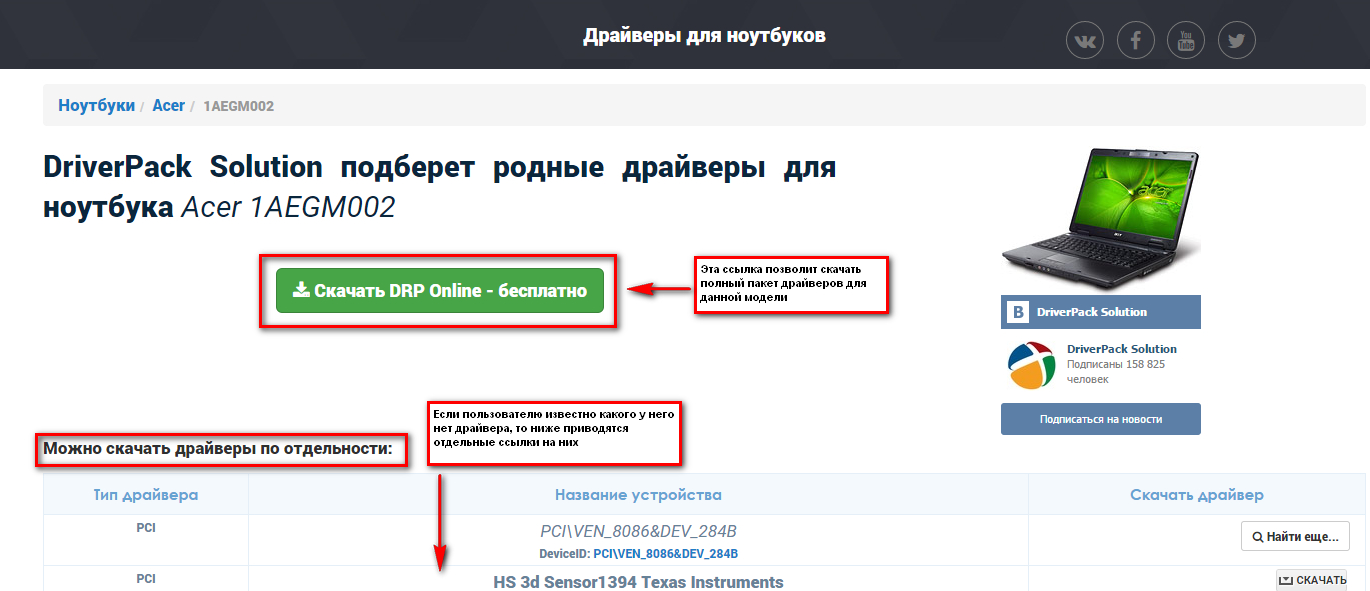Image resolution: width=1370 pixels, height=591 pixels.
Task: Click the Скачать драйвер column header
Action: click(x=1197, y=495)
